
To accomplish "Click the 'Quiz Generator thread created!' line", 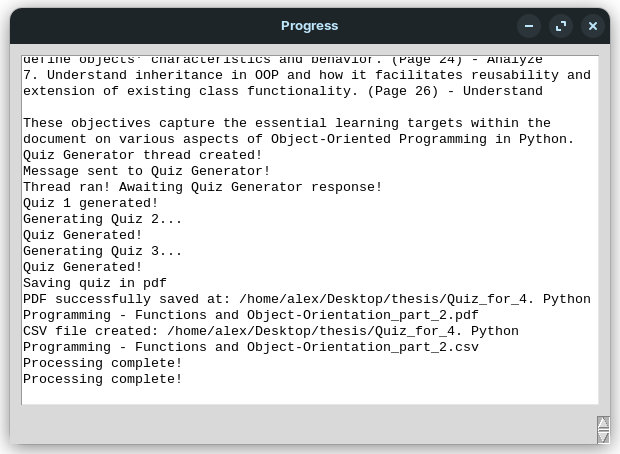I will click(142, 155).
